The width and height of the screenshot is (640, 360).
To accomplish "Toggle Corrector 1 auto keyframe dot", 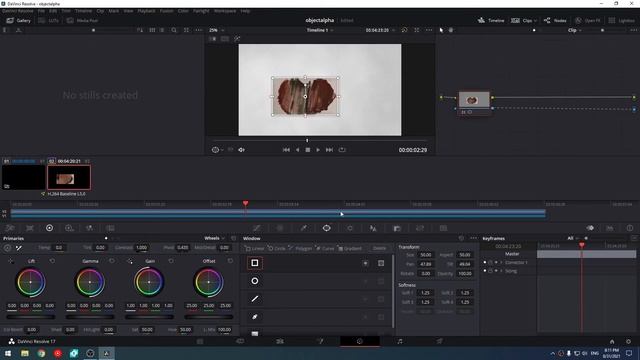I will 496,262.
